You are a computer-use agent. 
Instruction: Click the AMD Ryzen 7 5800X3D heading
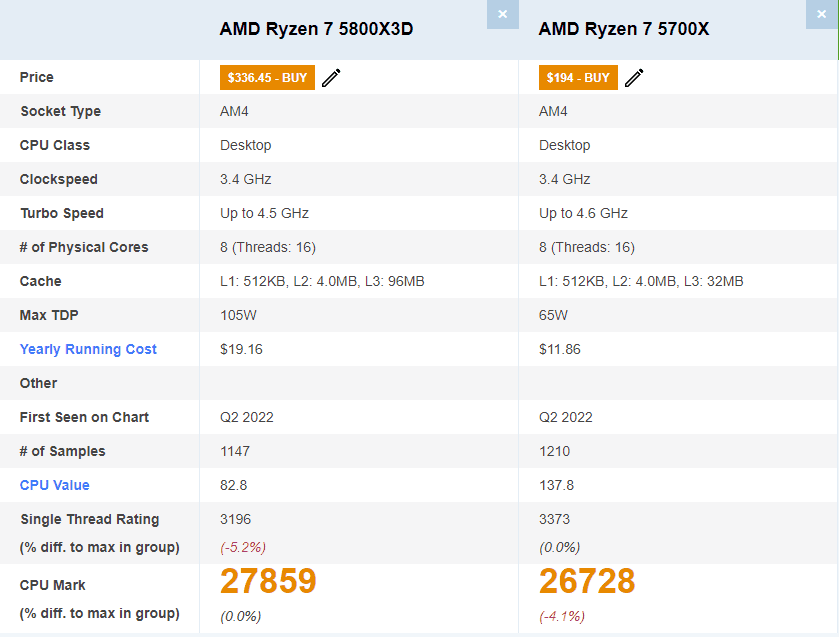pyautogui.click(x=316, y=29)
